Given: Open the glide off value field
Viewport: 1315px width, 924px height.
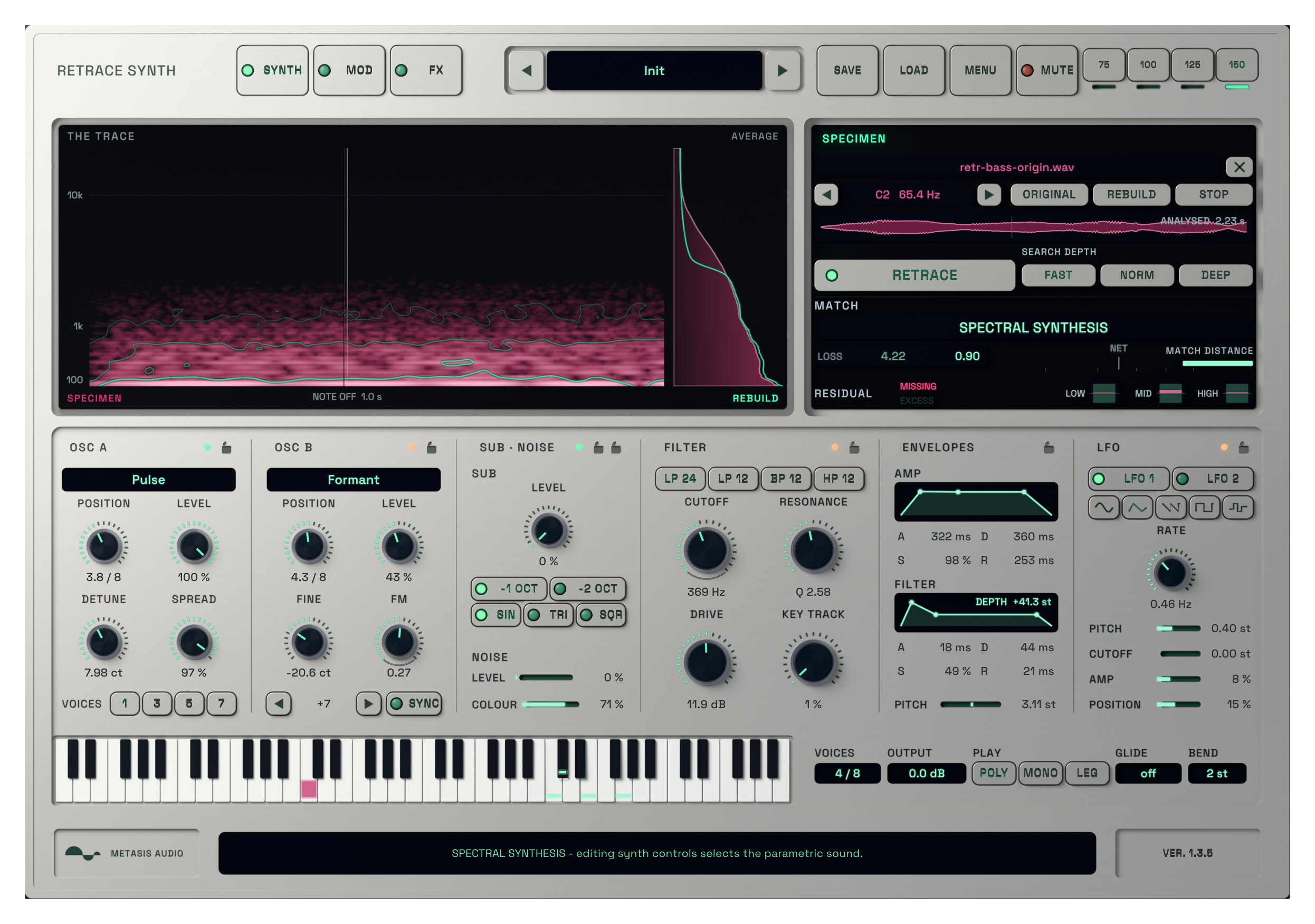Looking at the screenshot, I should (x=1148, y=773).
